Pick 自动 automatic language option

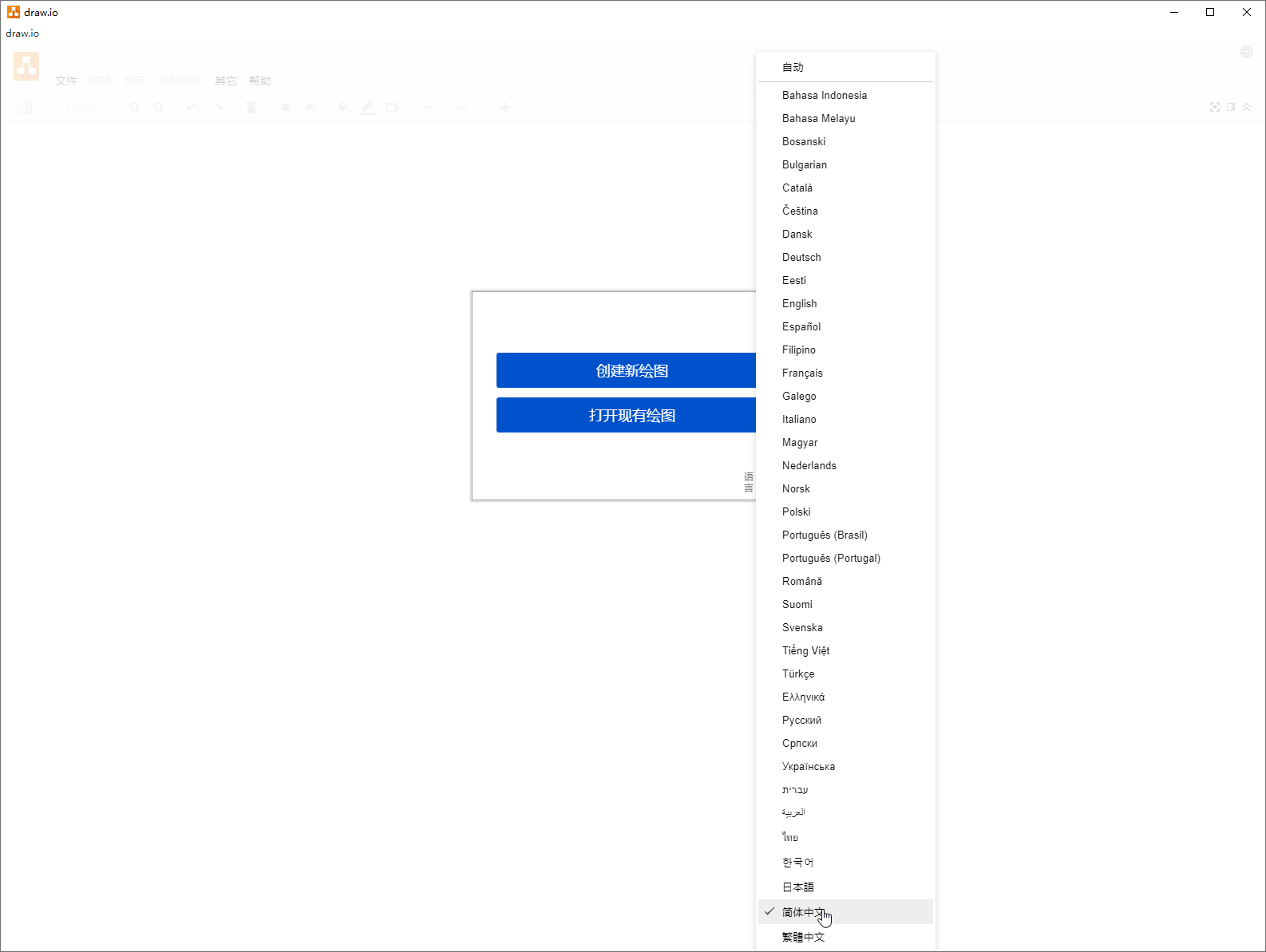tap(793, 68)
